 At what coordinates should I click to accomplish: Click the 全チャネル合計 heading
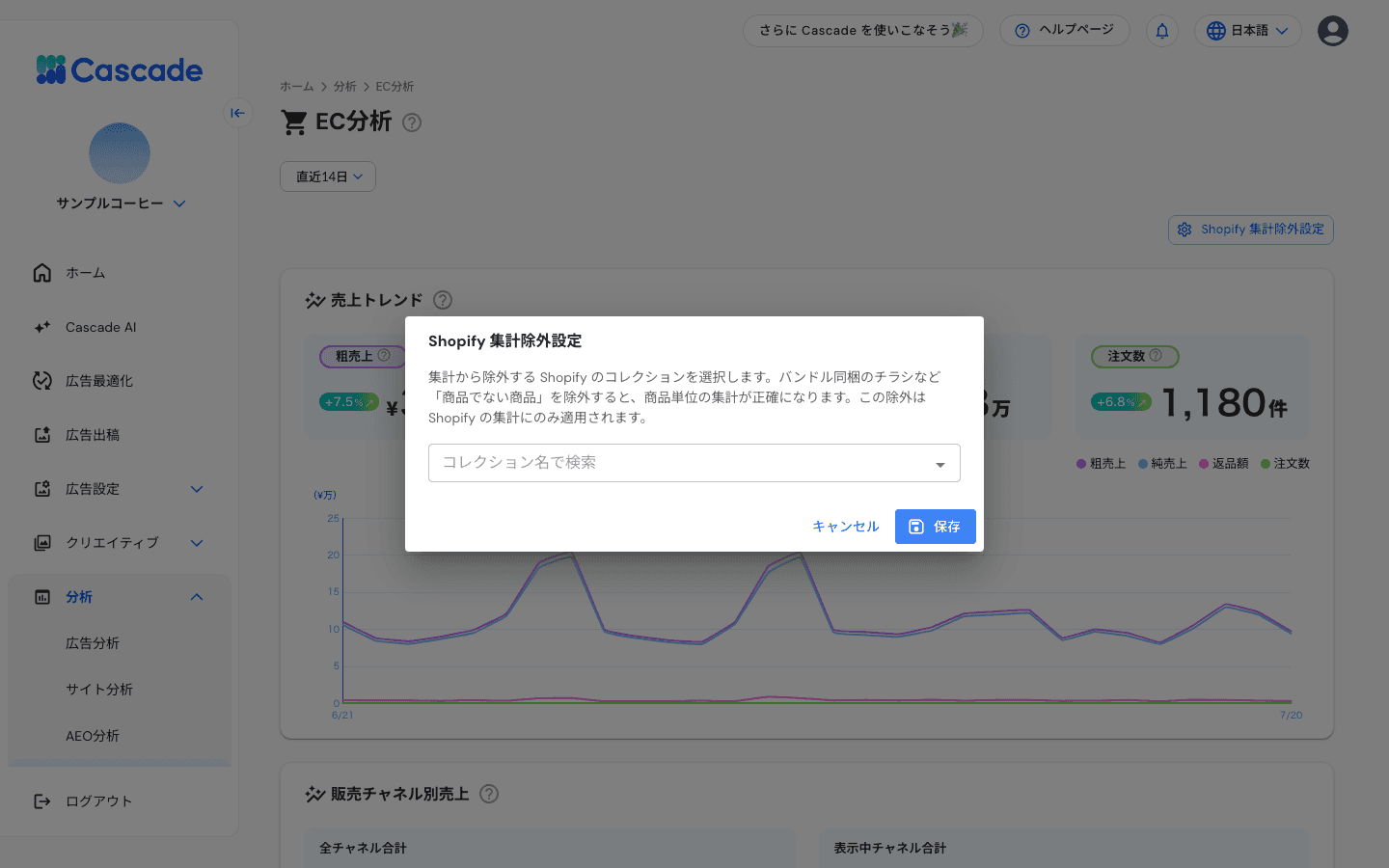tap(363, 848)
